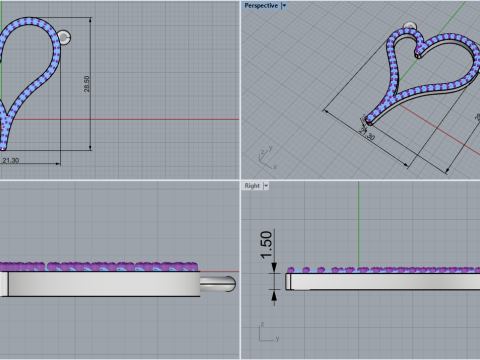480x360 pixels.
Task: Click the world axis icon in Perspective view
Action: coord(268,158)
